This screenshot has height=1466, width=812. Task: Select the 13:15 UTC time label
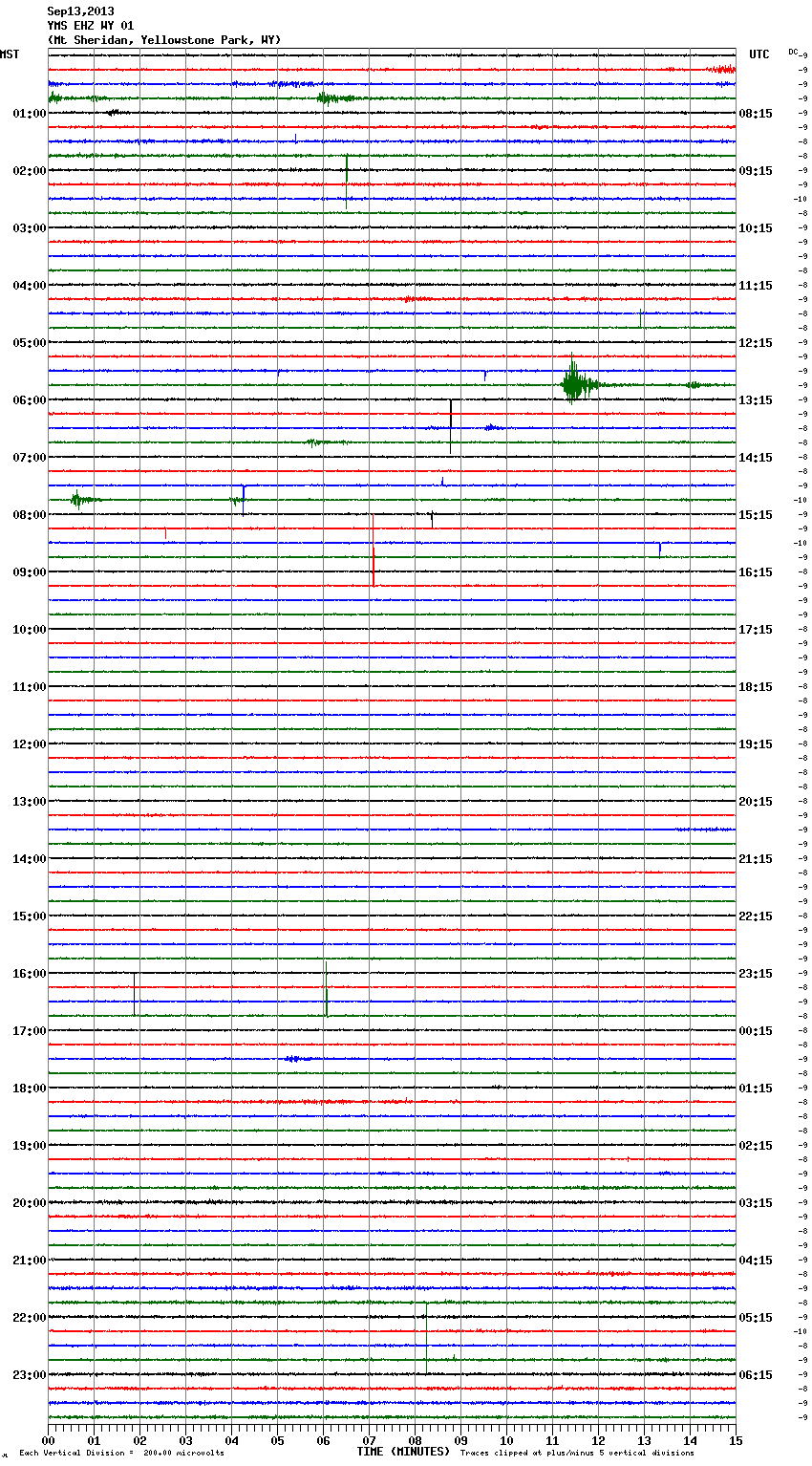pyautogui.click(x=756, y=400)
